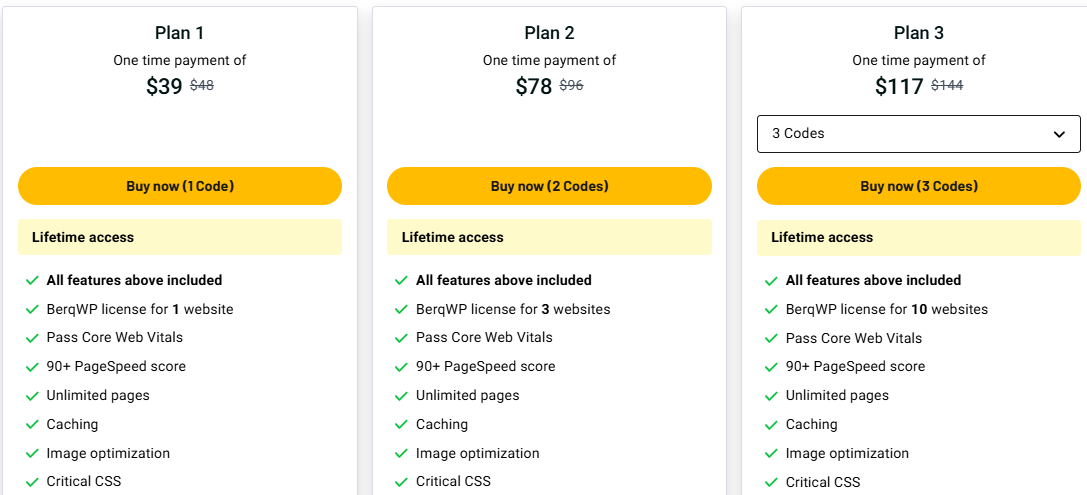Click checkmark next to BerqWP license for 10 websites
1087x495 pixels.
pyautogui.click(x=771, y=310)
